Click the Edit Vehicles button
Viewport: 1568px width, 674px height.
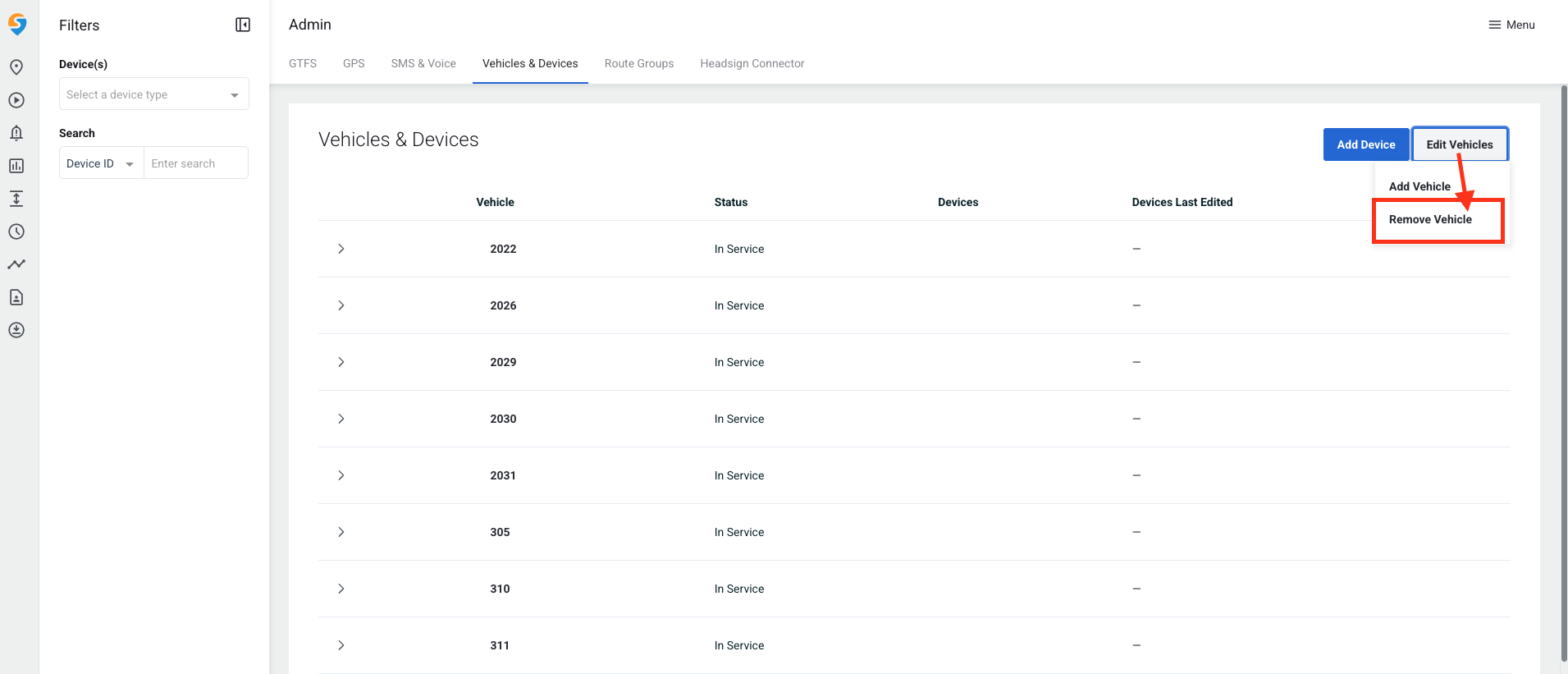point(1460,144)
